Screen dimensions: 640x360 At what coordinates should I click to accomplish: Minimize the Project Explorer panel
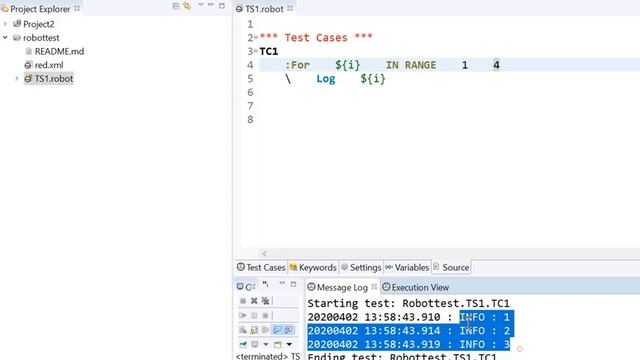tap(211, 5)
